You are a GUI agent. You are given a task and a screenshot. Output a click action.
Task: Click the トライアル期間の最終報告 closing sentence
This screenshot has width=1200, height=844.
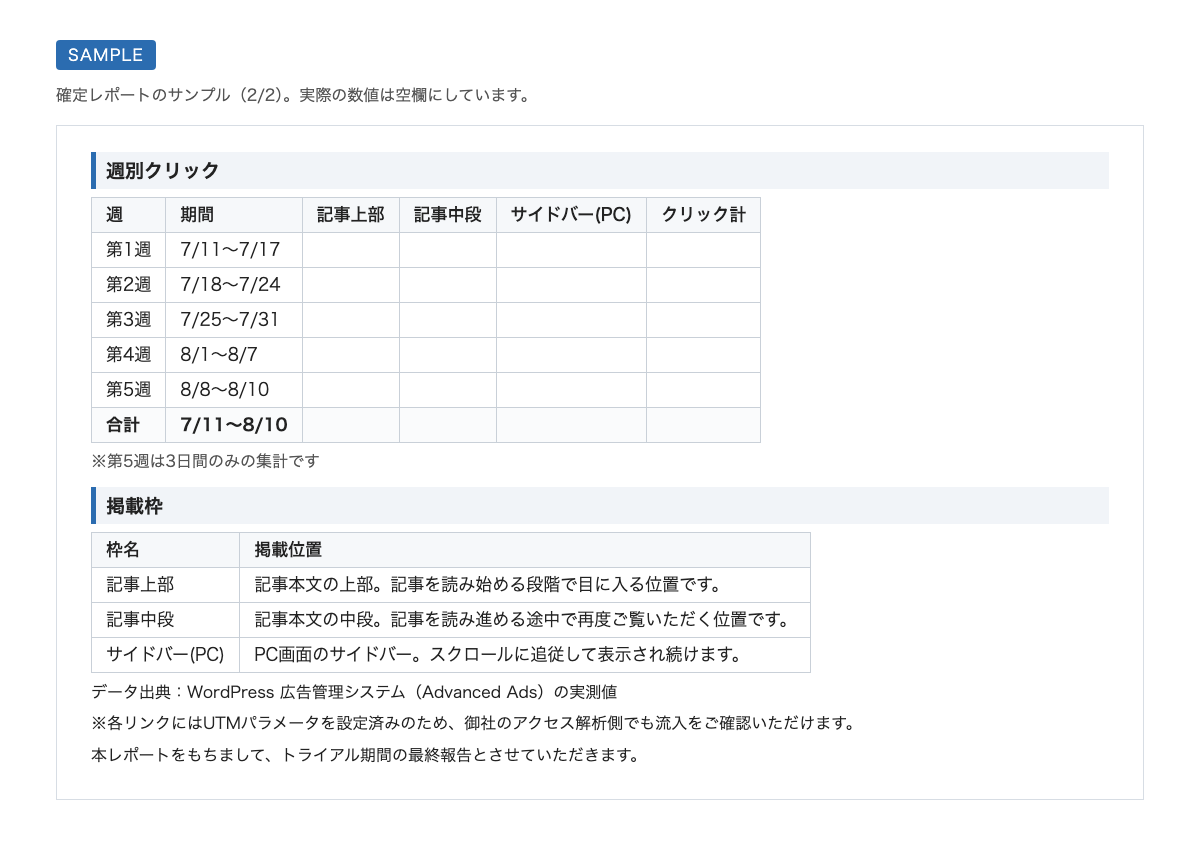[x=365, y=754]
